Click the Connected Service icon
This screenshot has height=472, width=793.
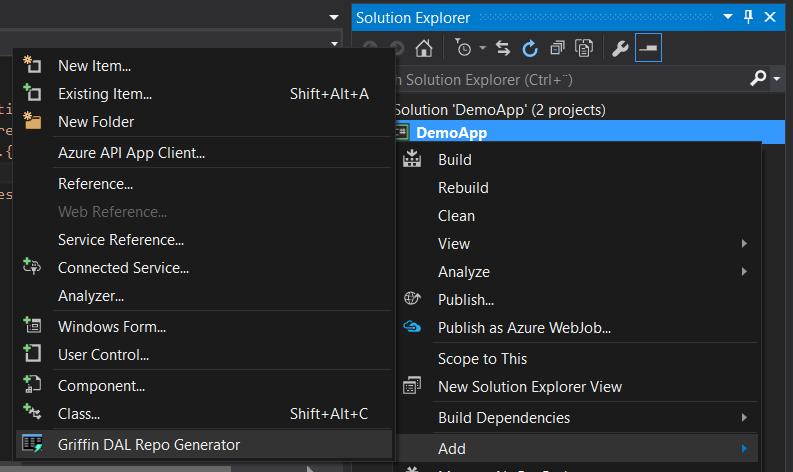coord(32,266)
